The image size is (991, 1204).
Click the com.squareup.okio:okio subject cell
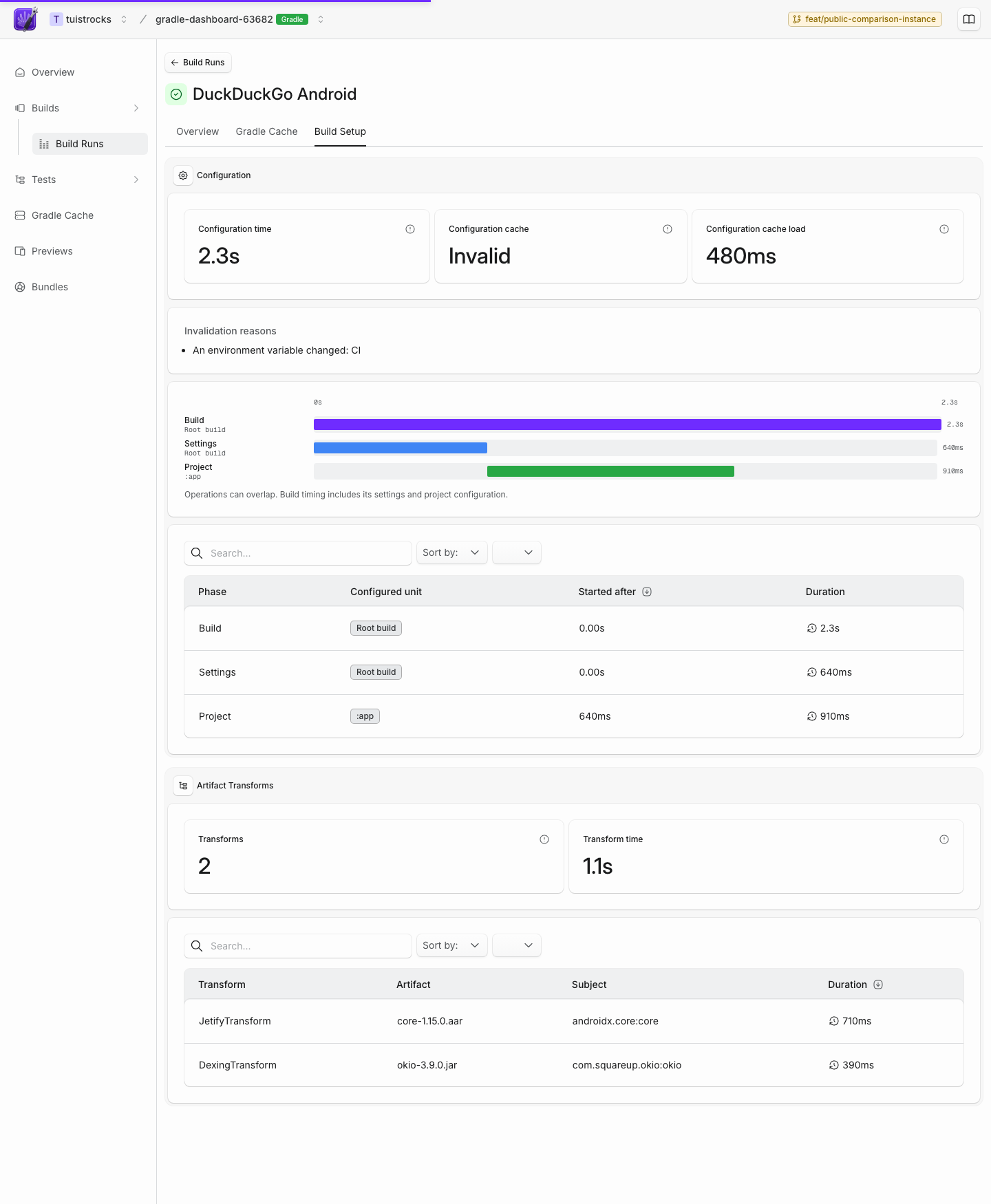click(627, 1065)
